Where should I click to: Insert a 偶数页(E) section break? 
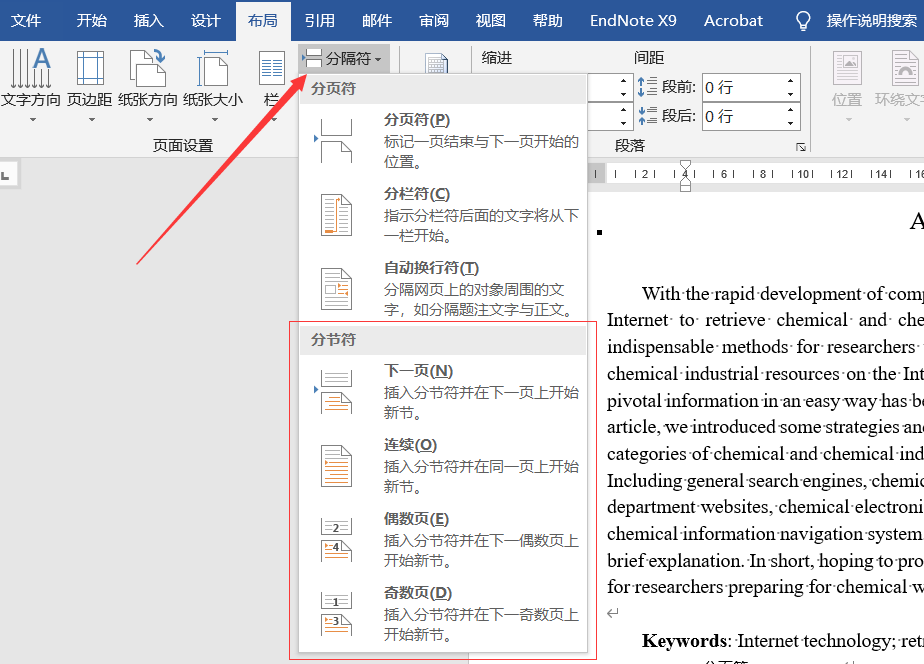443,540
